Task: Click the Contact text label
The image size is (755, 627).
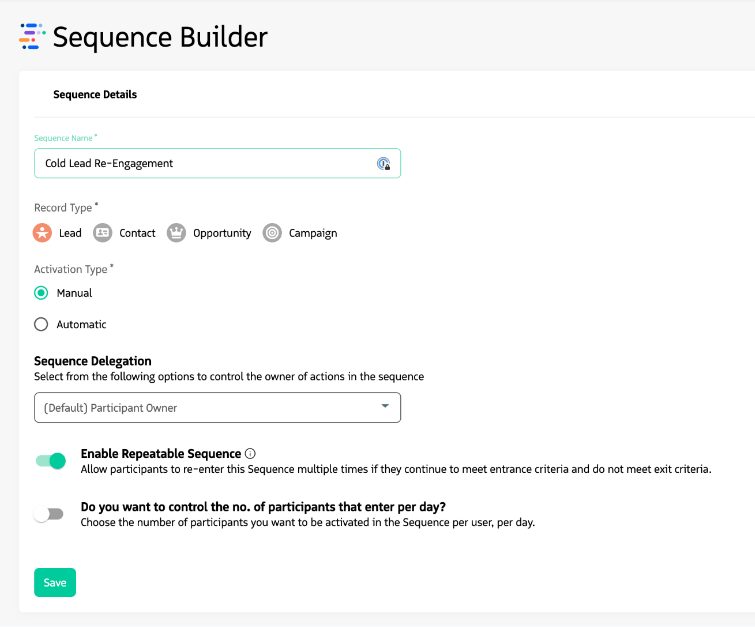Action: tap(137, 233)
